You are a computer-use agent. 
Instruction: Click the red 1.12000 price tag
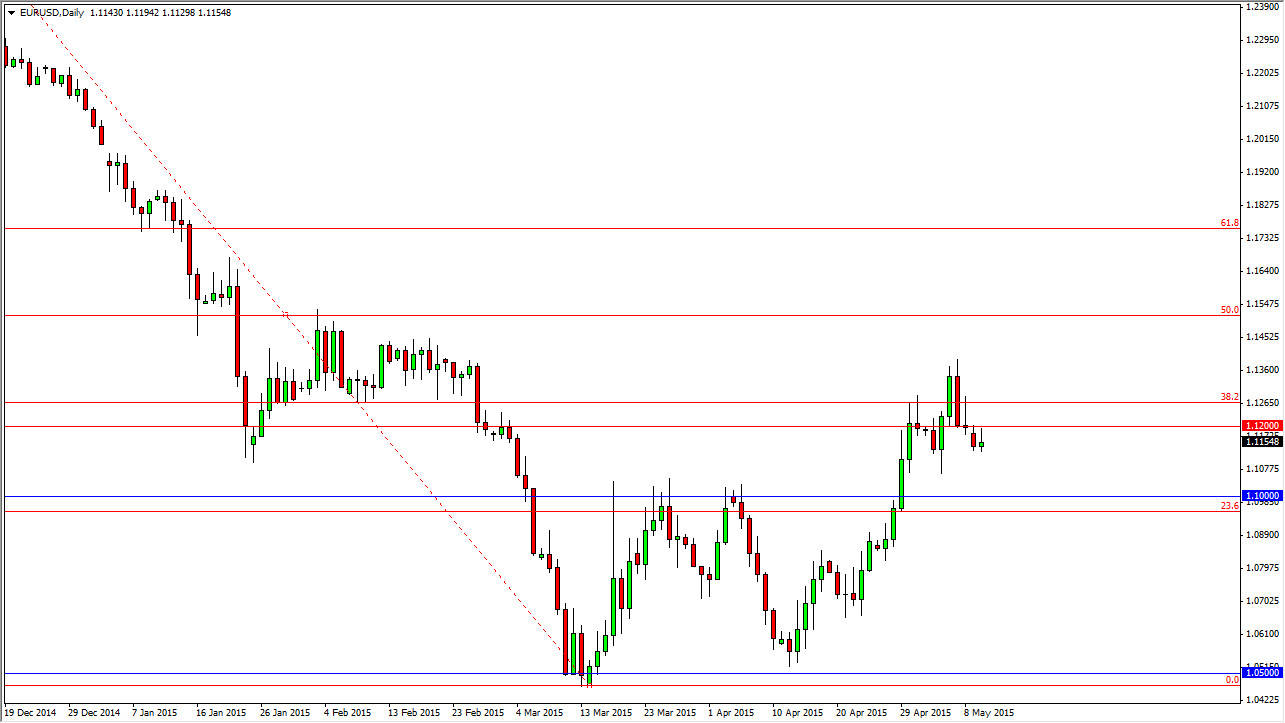(x=1262, y=425)
